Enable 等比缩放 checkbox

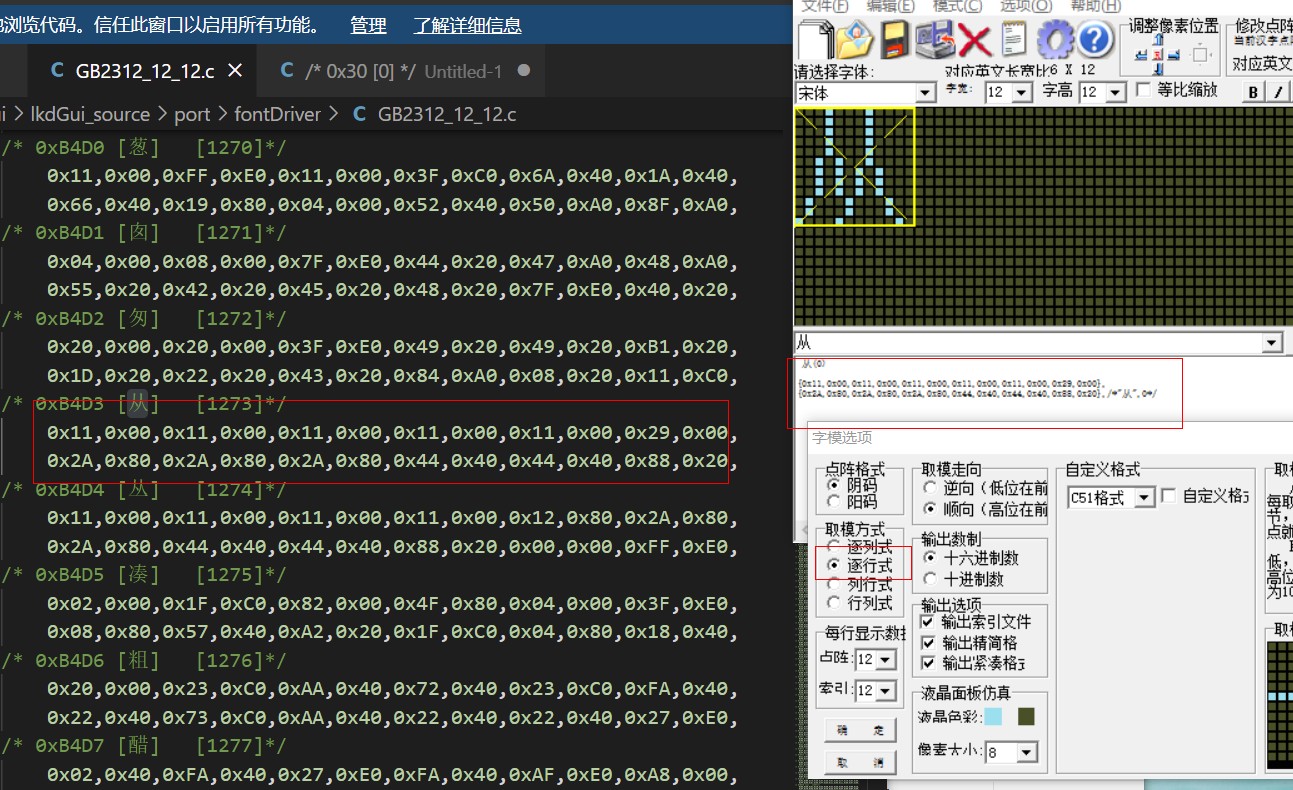pos(1143,91)
